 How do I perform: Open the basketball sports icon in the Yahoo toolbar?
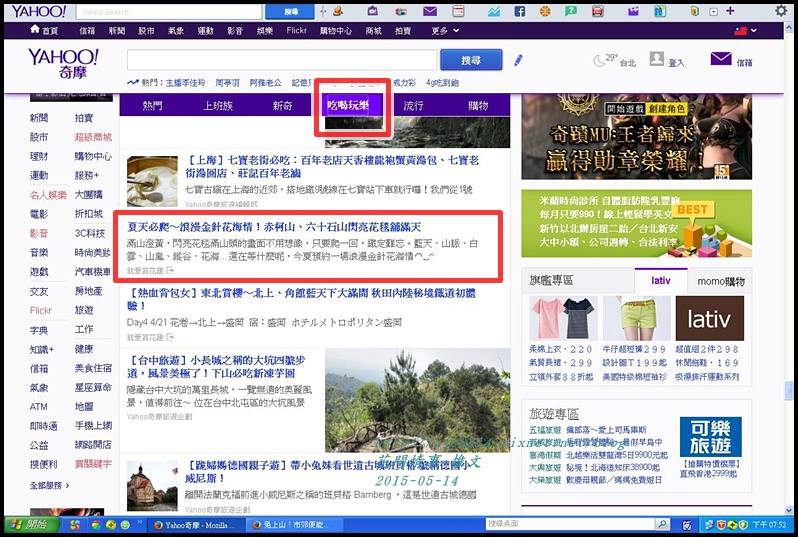click(545, 11)
